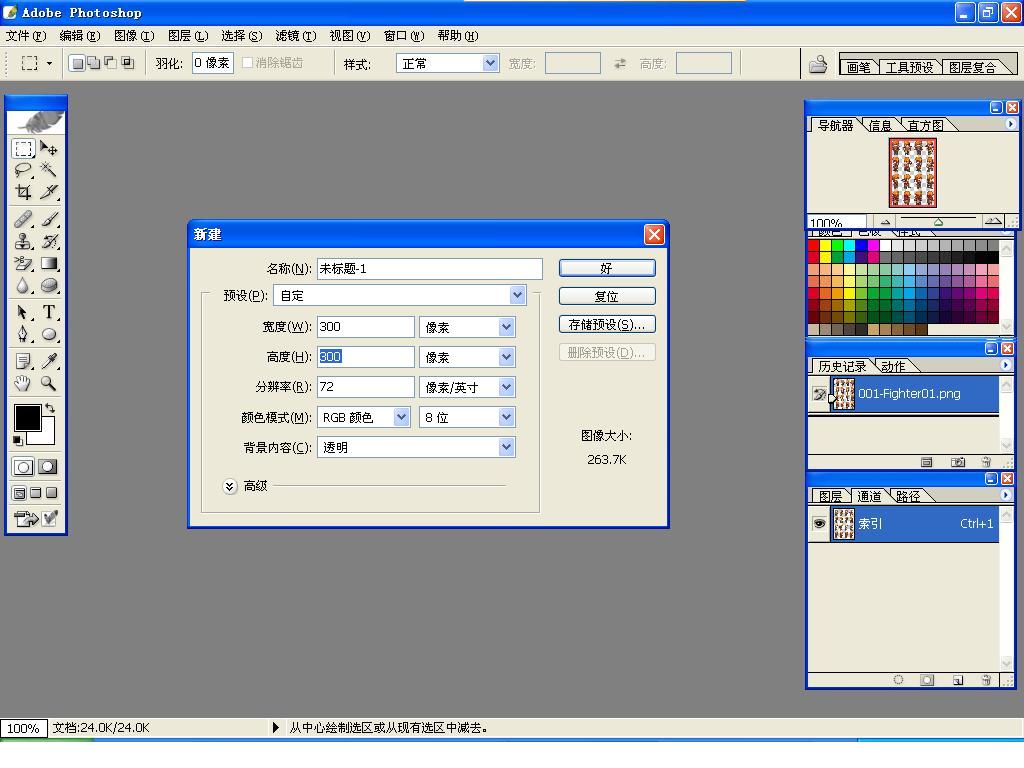Select the Healing Brush tool
This screenshot has width=1024, height=768.
(x=24, y=219)
